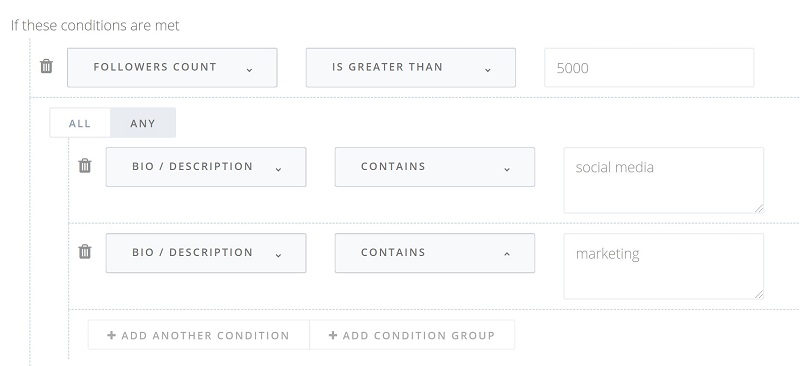Select the ANY match option

click(x=143, y=123)
